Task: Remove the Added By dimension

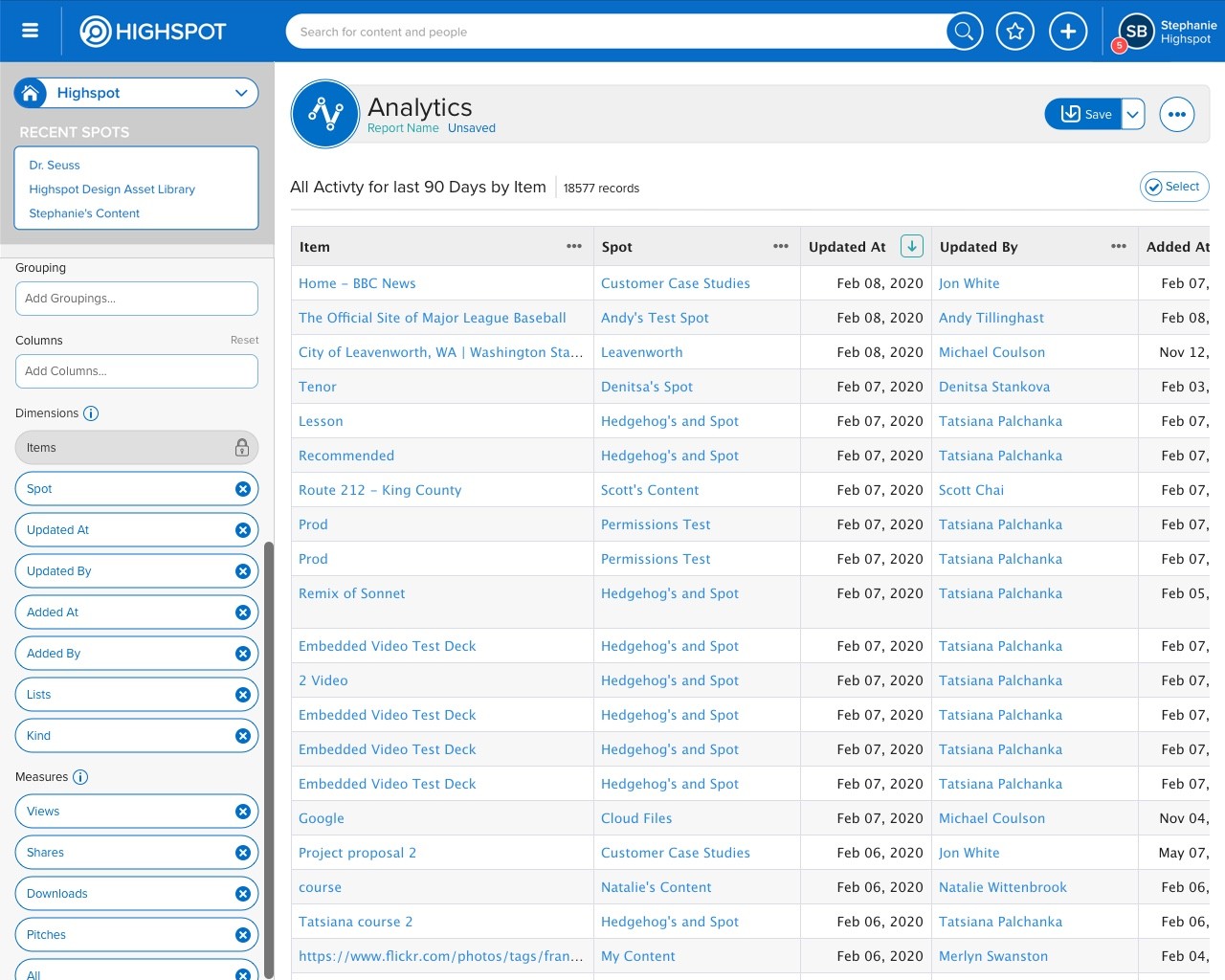Action: point(243,654)
